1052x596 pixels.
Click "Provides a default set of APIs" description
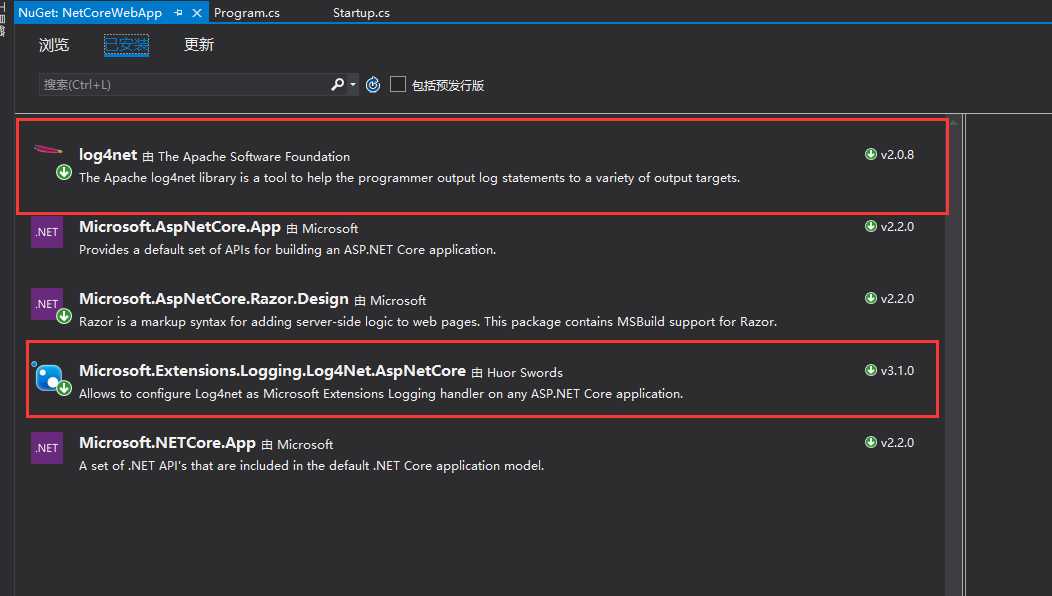(x=288, y=250)
